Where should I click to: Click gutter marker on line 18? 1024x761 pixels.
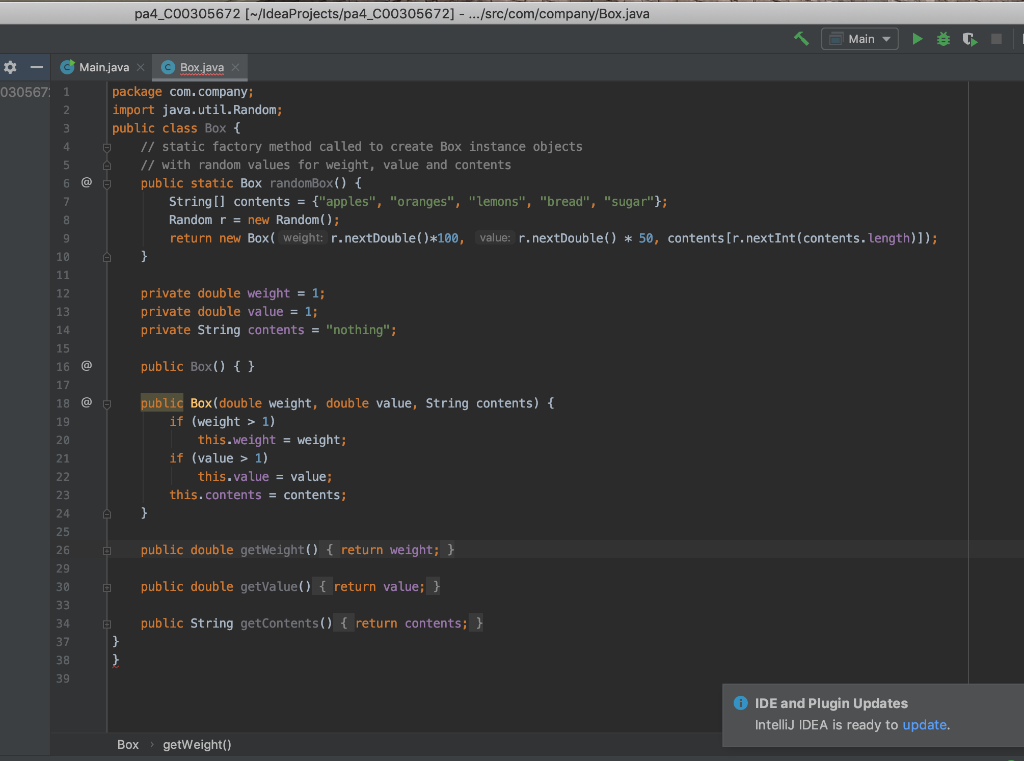(86, 402)
